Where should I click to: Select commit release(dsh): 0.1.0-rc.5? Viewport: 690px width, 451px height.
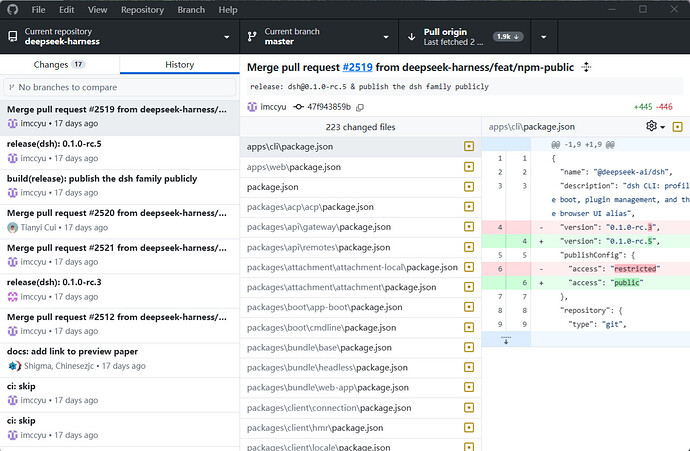click(x=120, y=151)
